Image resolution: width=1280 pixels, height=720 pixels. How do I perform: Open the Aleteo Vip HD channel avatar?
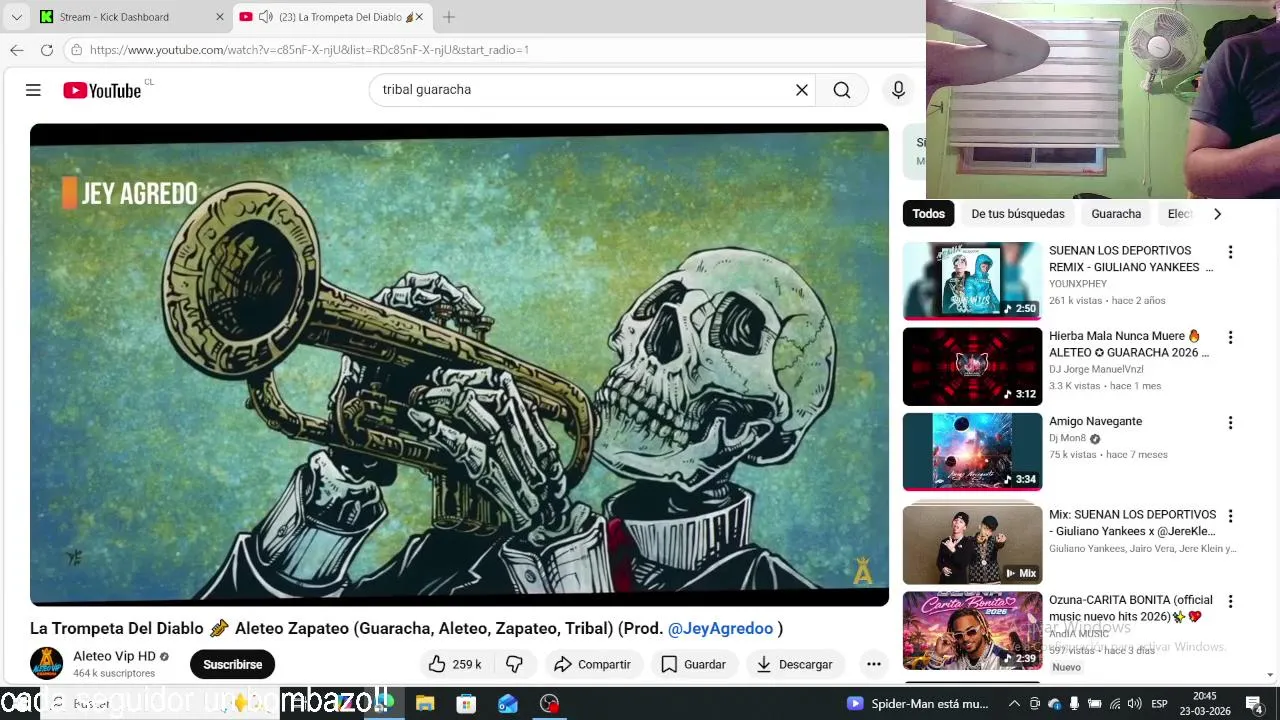pos(46,664)
